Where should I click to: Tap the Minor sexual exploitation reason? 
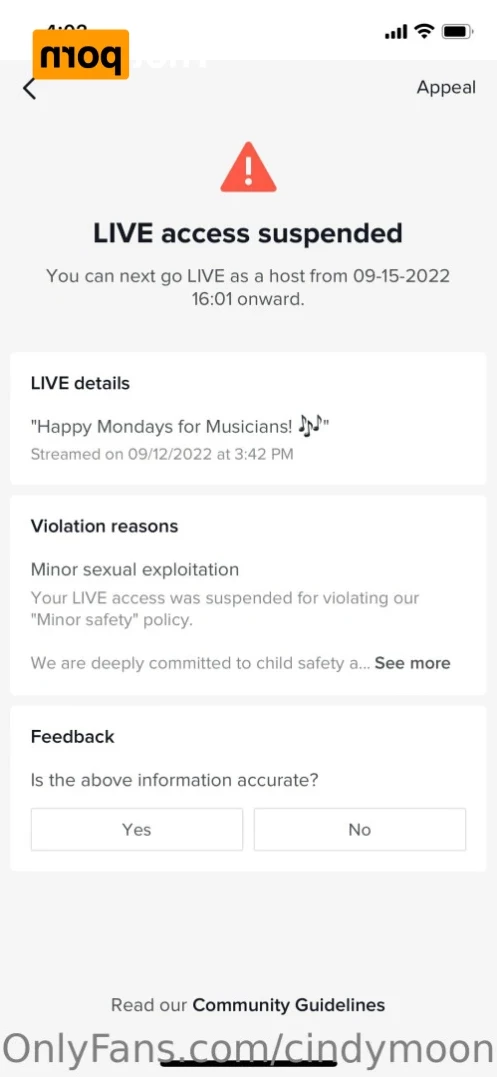coord(135,569)
